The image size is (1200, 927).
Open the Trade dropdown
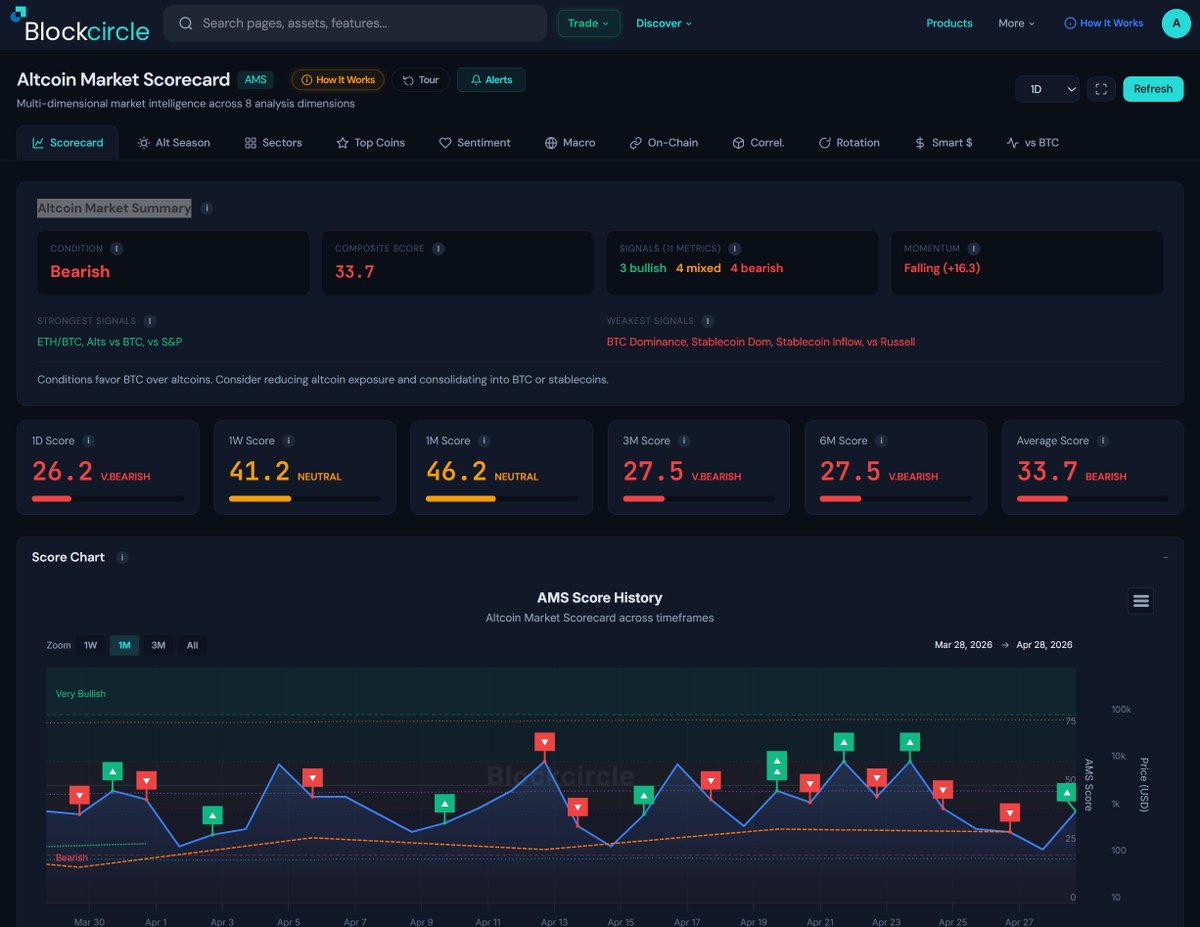pyautogui.click(x=589, y=23)
